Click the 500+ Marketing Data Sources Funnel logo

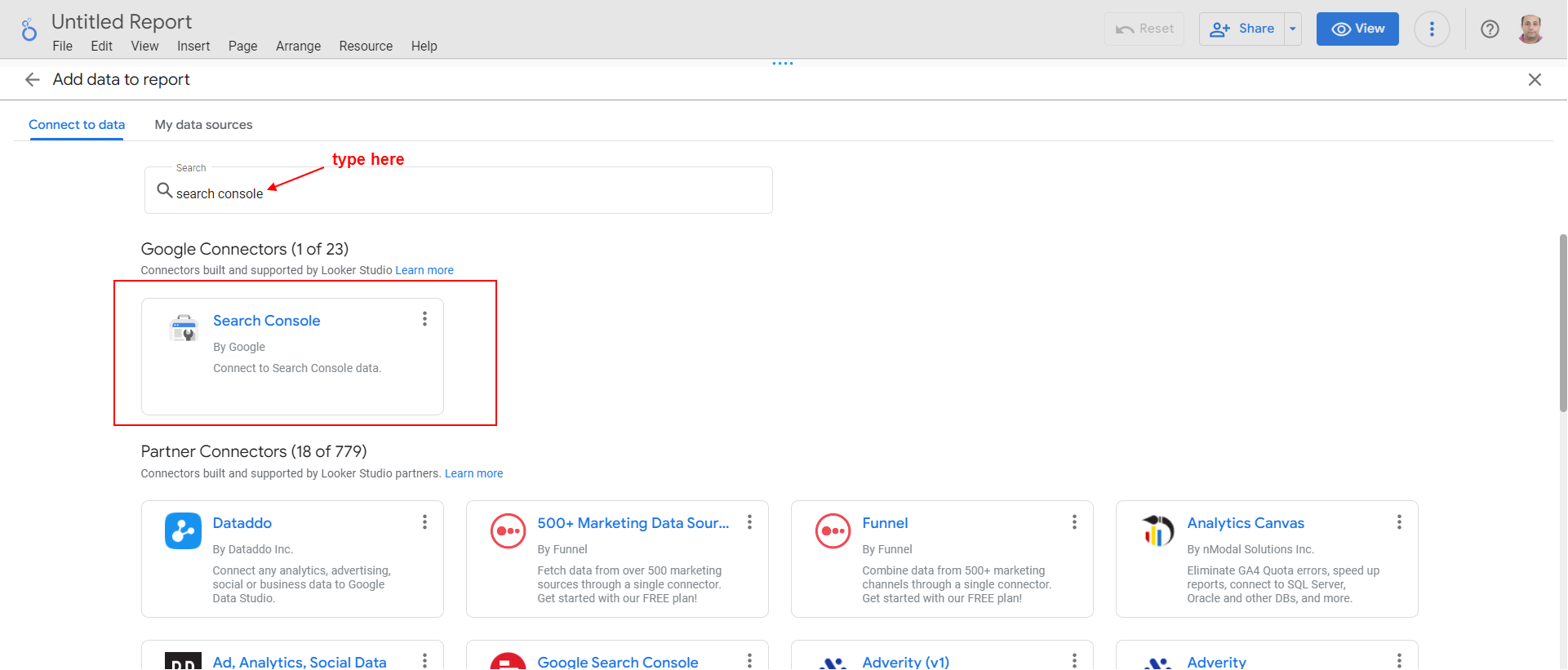click(x=508, y=530)
